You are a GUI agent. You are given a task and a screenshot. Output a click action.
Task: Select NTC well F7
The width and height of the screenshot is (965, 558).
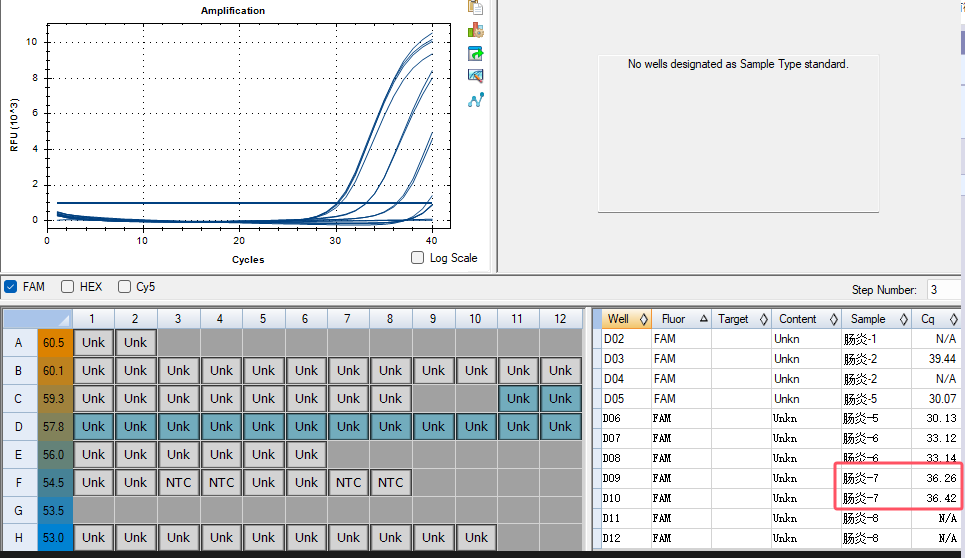tap(348, 482)
